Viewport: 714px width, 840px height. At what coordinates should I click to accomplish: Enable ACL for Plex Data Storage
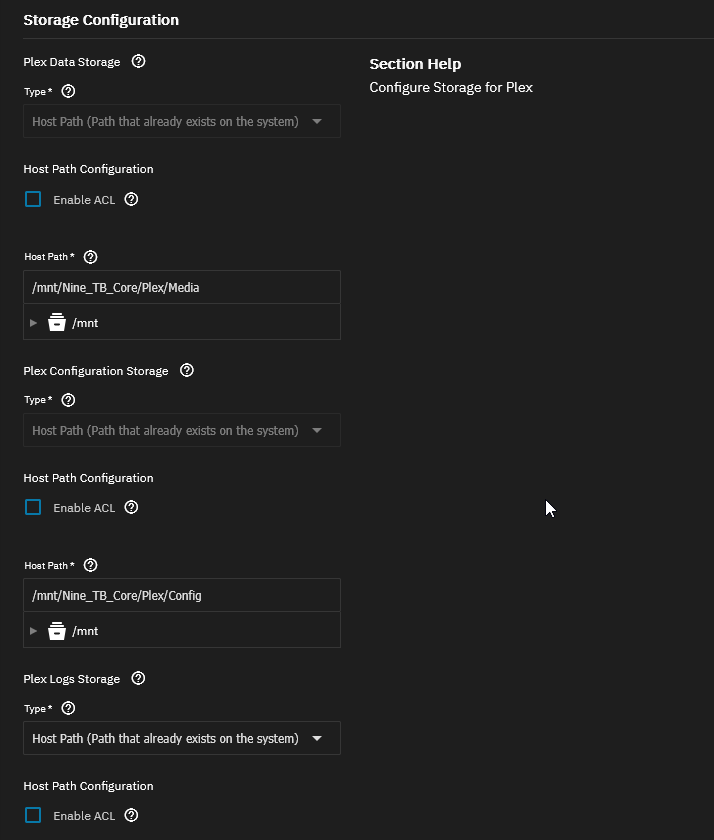tap(33, 200)
